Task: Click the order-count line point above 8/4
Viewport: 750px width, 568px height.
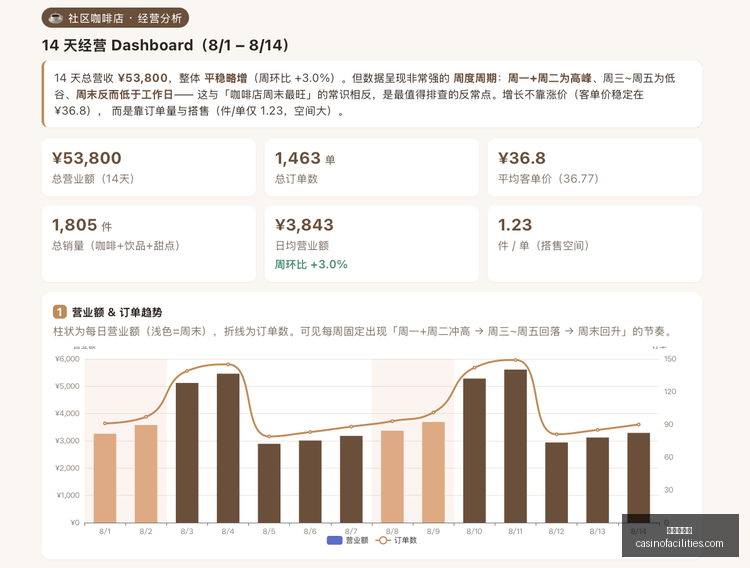Action: 228,365
